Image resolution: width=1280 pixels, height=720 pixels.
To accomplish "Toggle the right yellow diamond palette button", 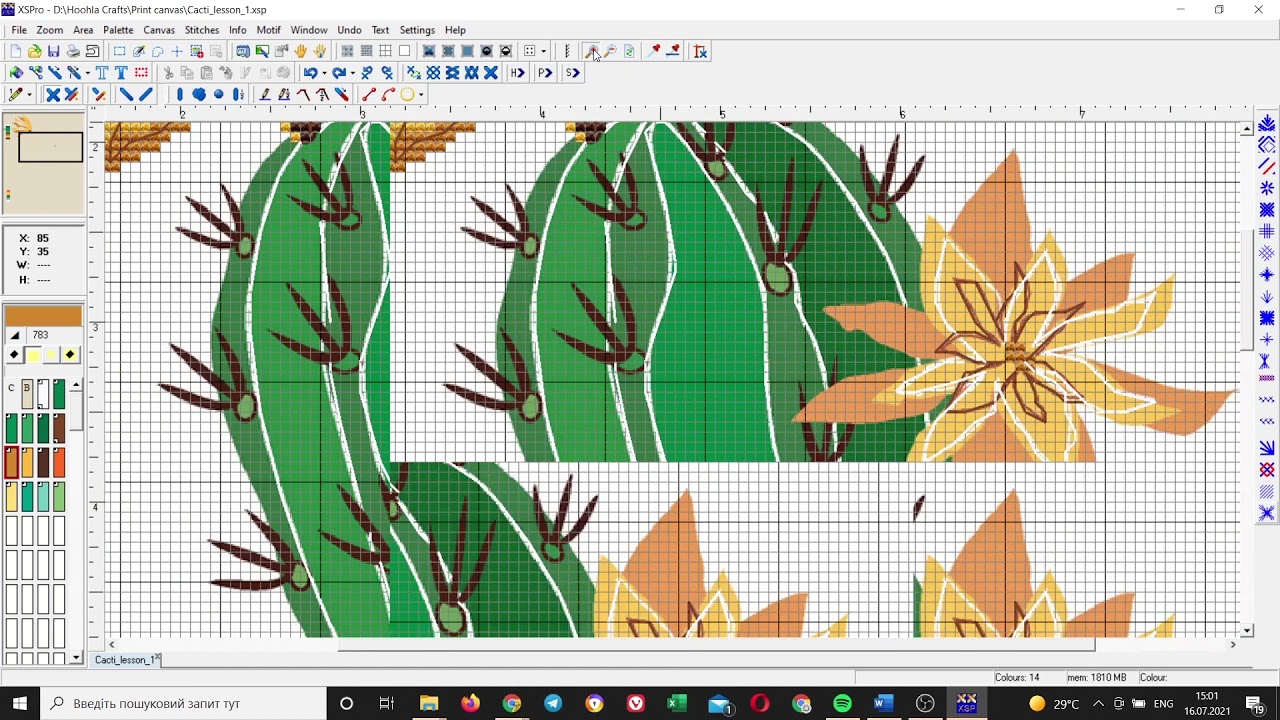I will pos(70,354).
